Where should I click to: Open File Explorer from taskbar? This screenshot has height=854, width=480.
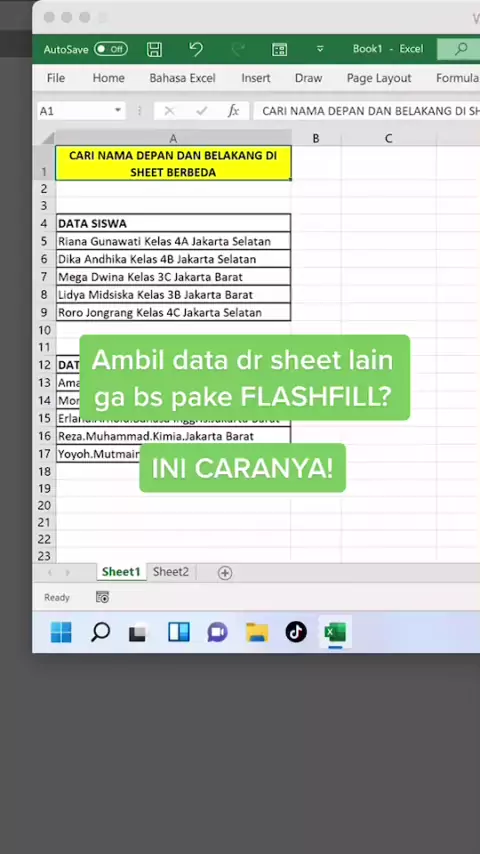tap(257, 632)
